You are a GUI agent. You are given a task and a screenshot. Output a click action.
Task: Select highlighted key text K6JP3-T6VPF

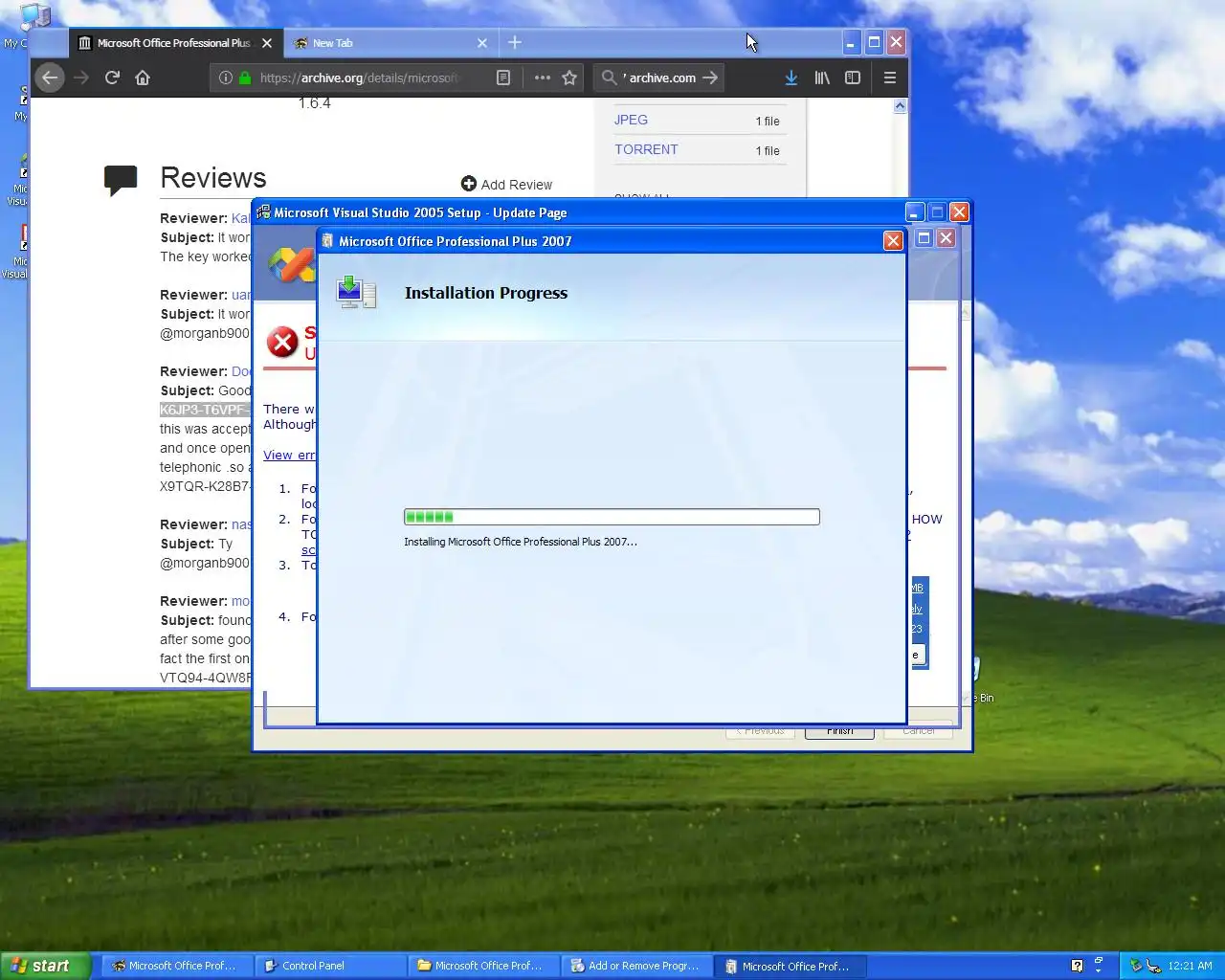click(x=205, y=410)
